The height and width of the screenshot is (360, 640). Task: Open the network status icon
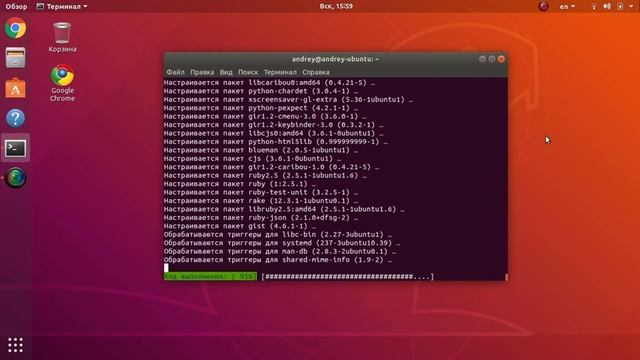[594, 7]
